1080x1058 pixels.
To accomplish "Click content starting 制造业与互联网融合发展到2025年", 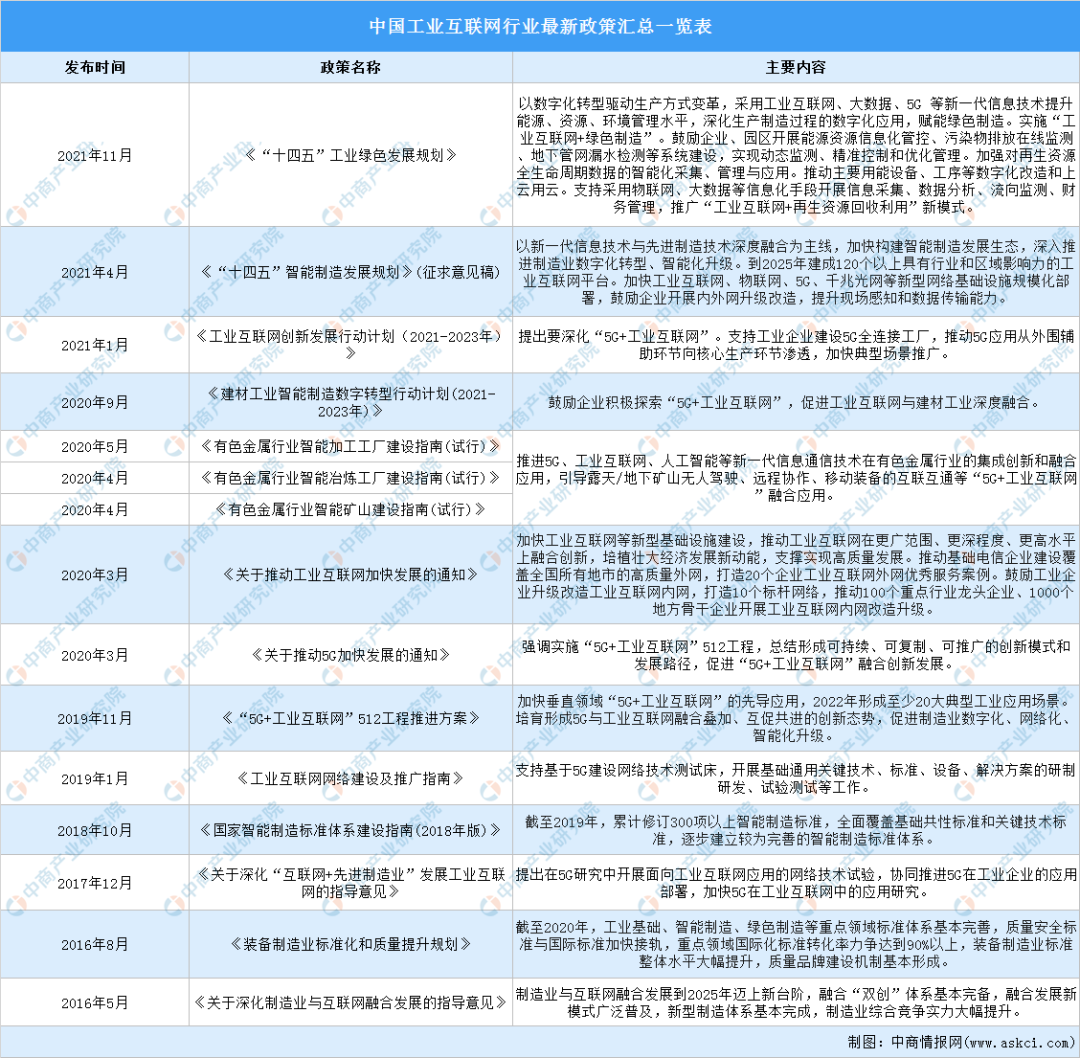I will 796,1003.
